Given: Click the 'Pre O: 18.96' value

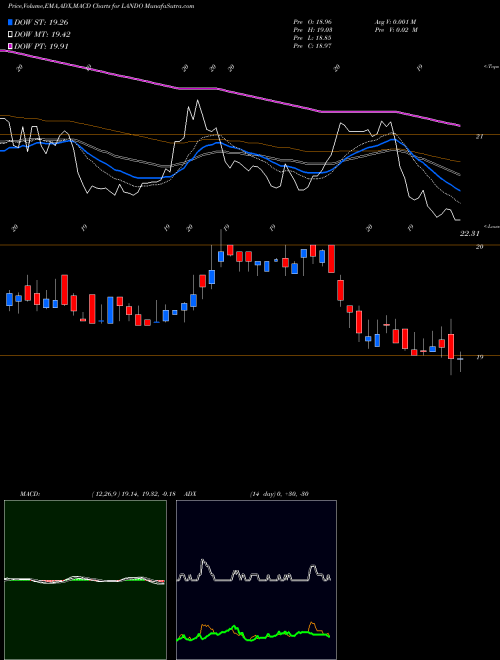Looking at the screenshot, I should coord(313,22).
